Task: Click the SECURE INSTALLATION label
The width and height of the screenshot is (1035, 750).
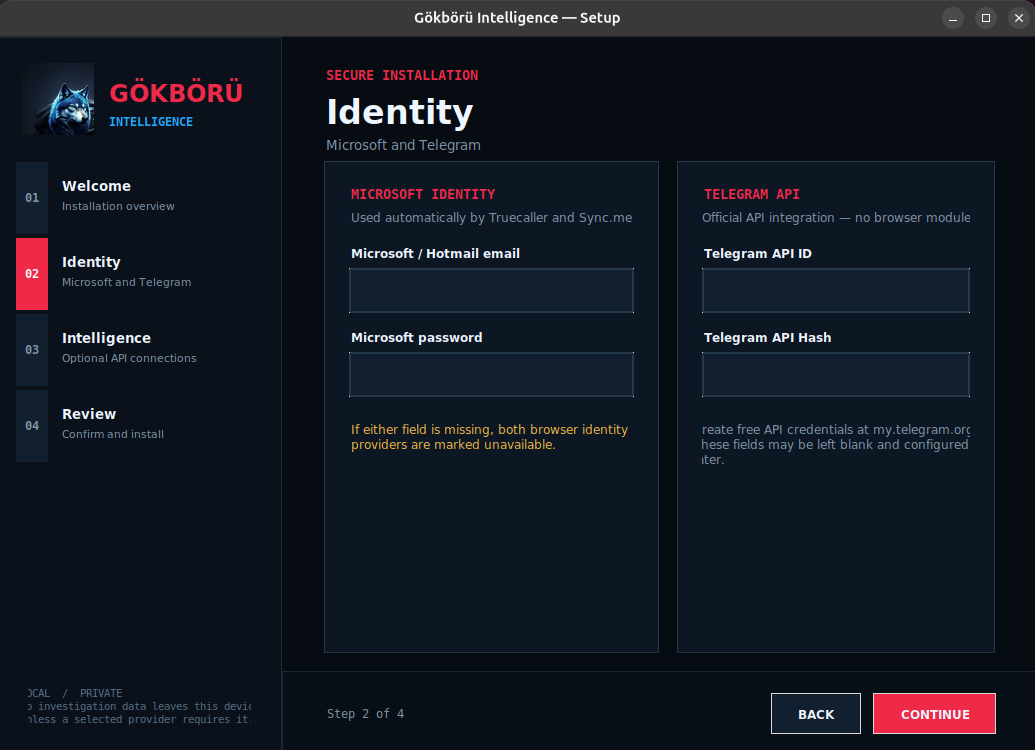Action: tap(402, 75)
